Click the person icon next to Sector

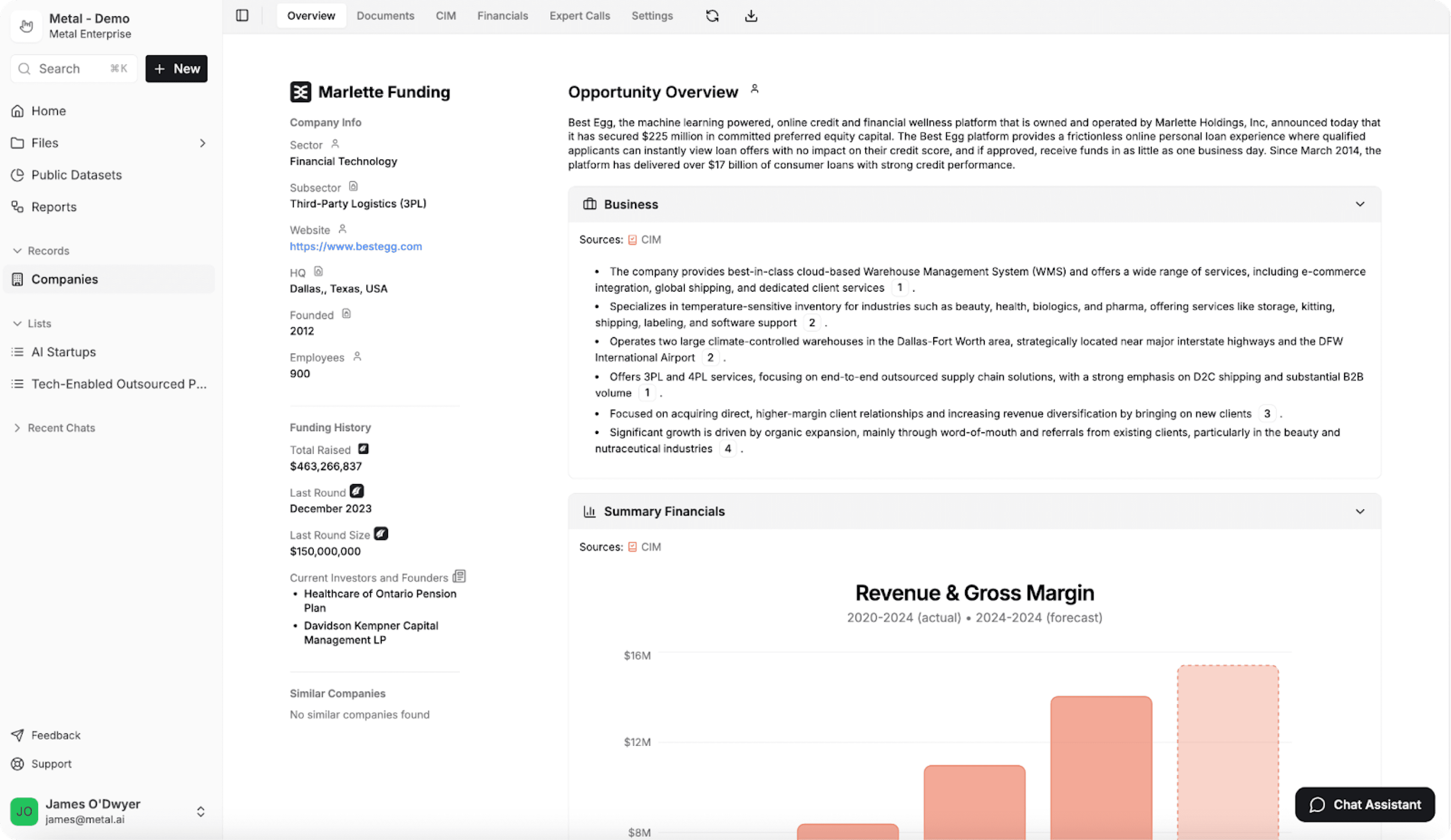(335, 144)
